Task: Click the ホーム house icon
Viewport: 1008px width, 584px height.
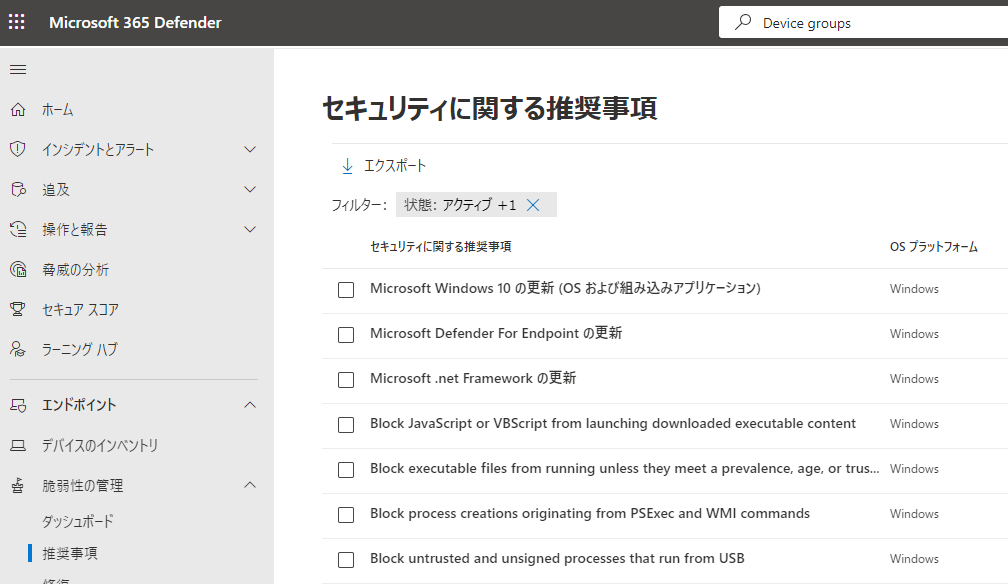Action: coord(18,110)
